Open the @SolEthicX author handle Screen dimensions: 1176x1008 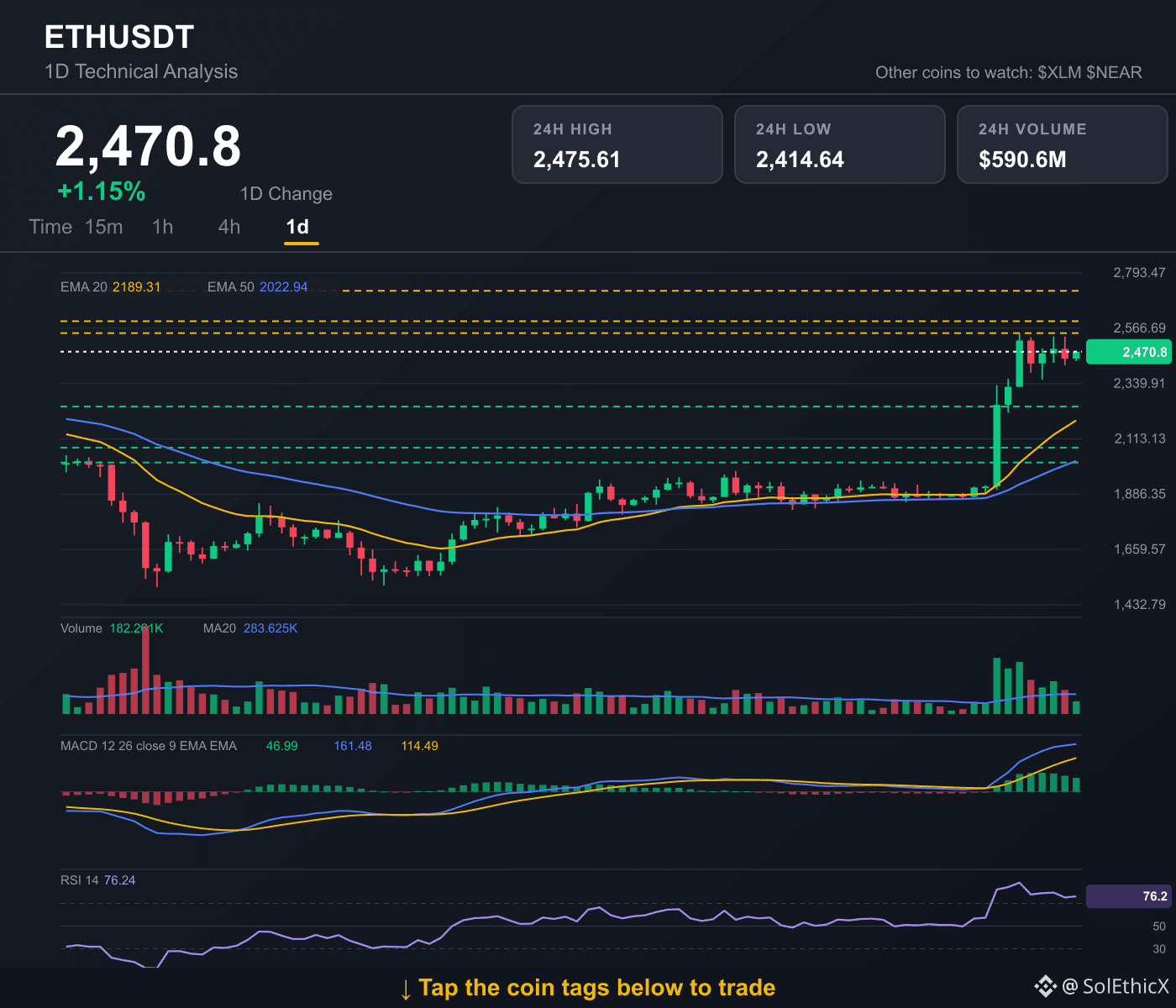[1116, 986]
